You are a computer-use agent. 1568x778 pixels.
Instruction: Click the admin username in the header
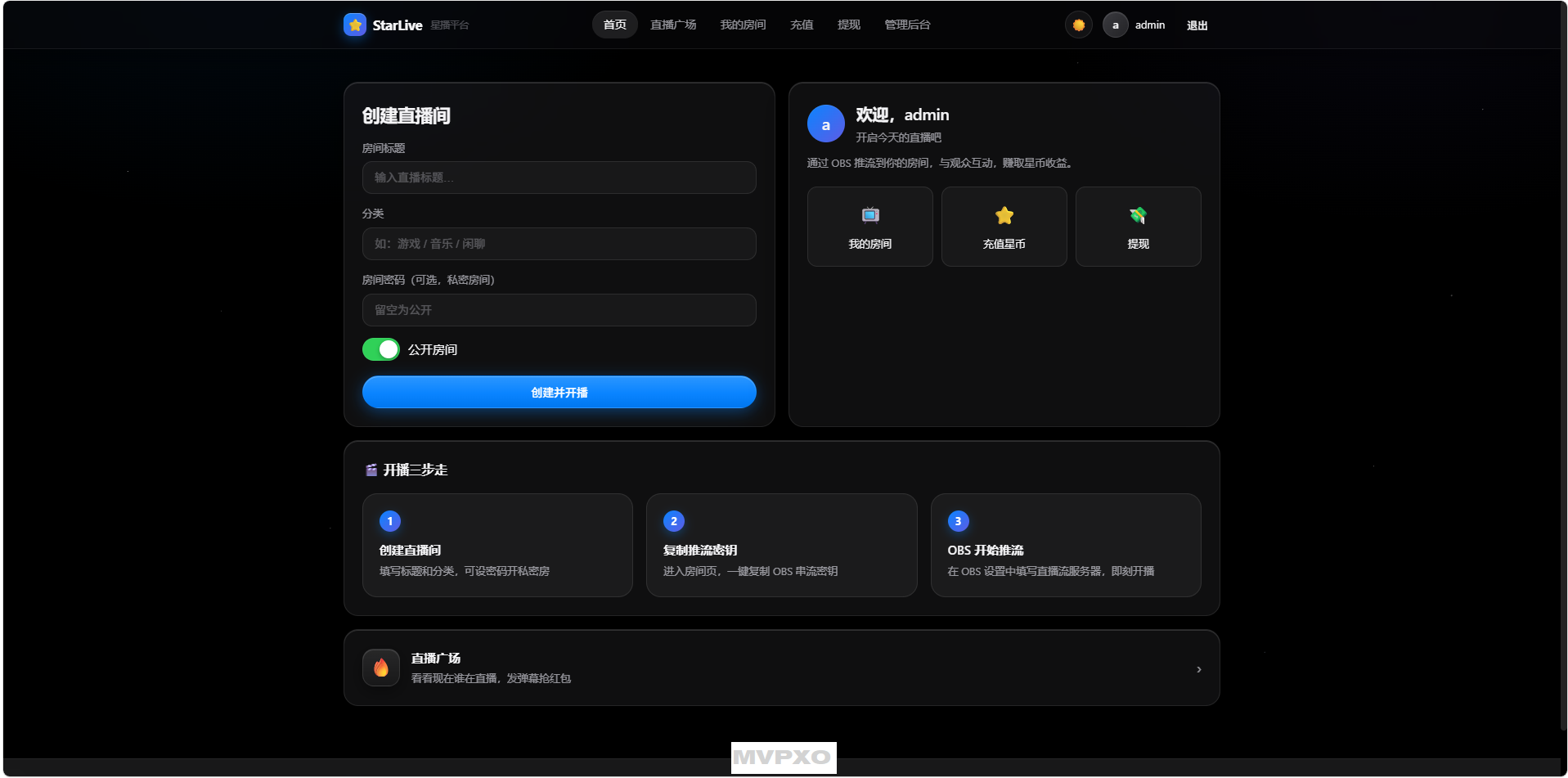click(1150, 25)
